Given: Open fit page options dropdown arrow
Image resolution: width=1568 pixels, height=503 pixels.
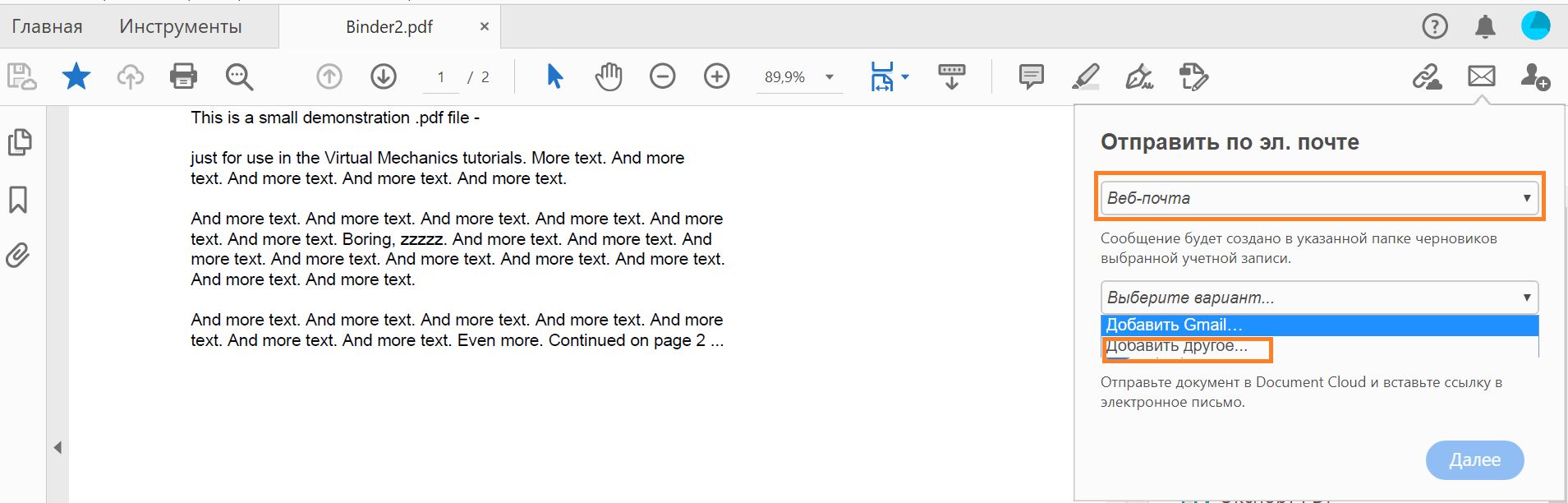Looking at the screenshot, I should (905, 77).
